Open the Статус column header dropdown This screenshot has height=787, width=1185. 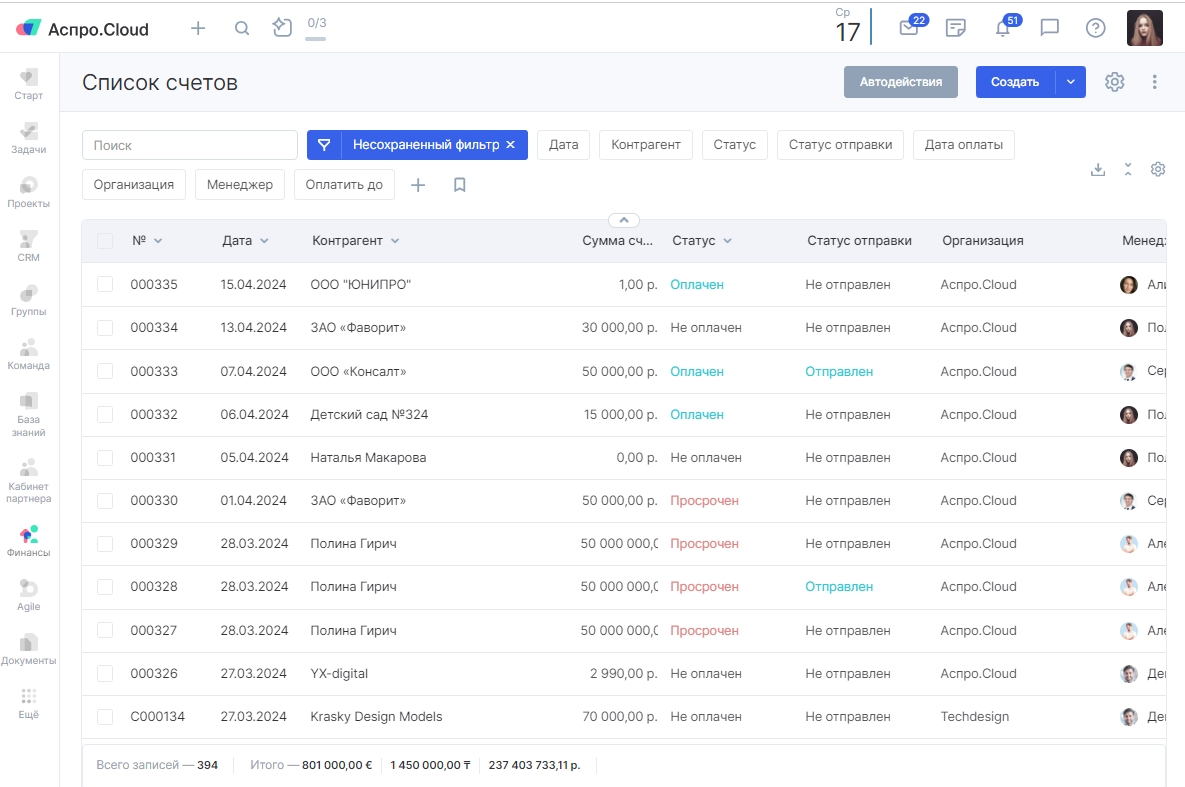(x=727, y=241)
